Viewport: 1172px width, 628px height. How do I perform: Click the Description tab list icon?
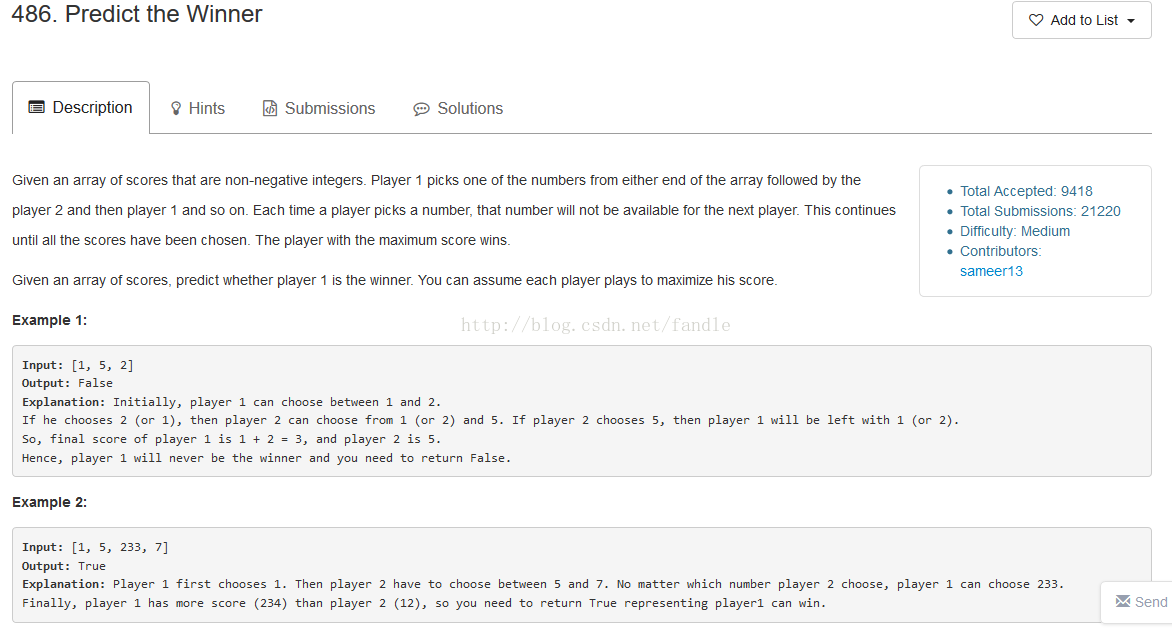point(37,108)
